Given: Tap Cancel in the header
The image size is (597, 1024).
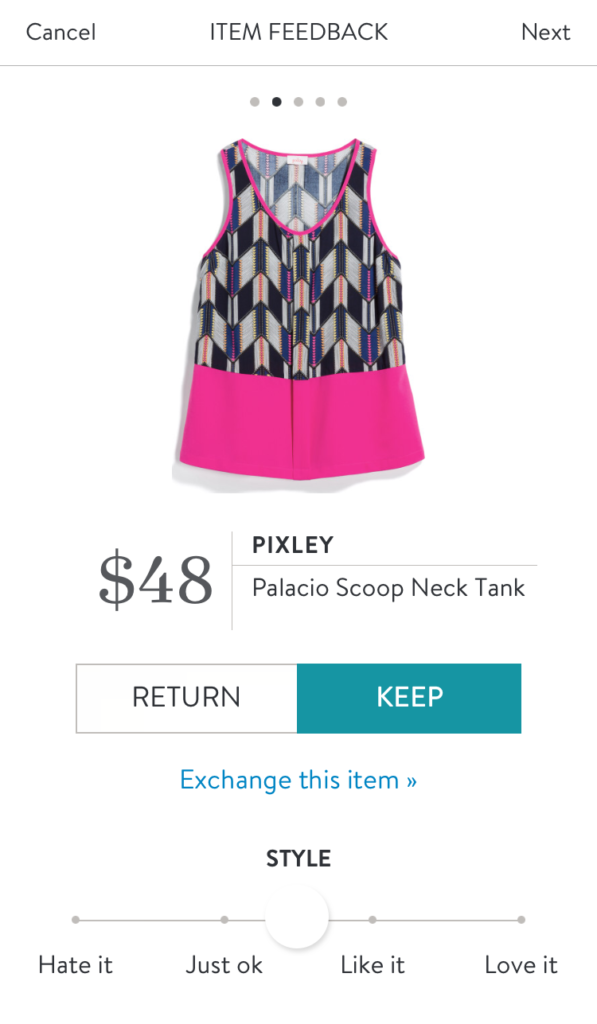Looking at the screenshot, I should (x=61, y=32).
